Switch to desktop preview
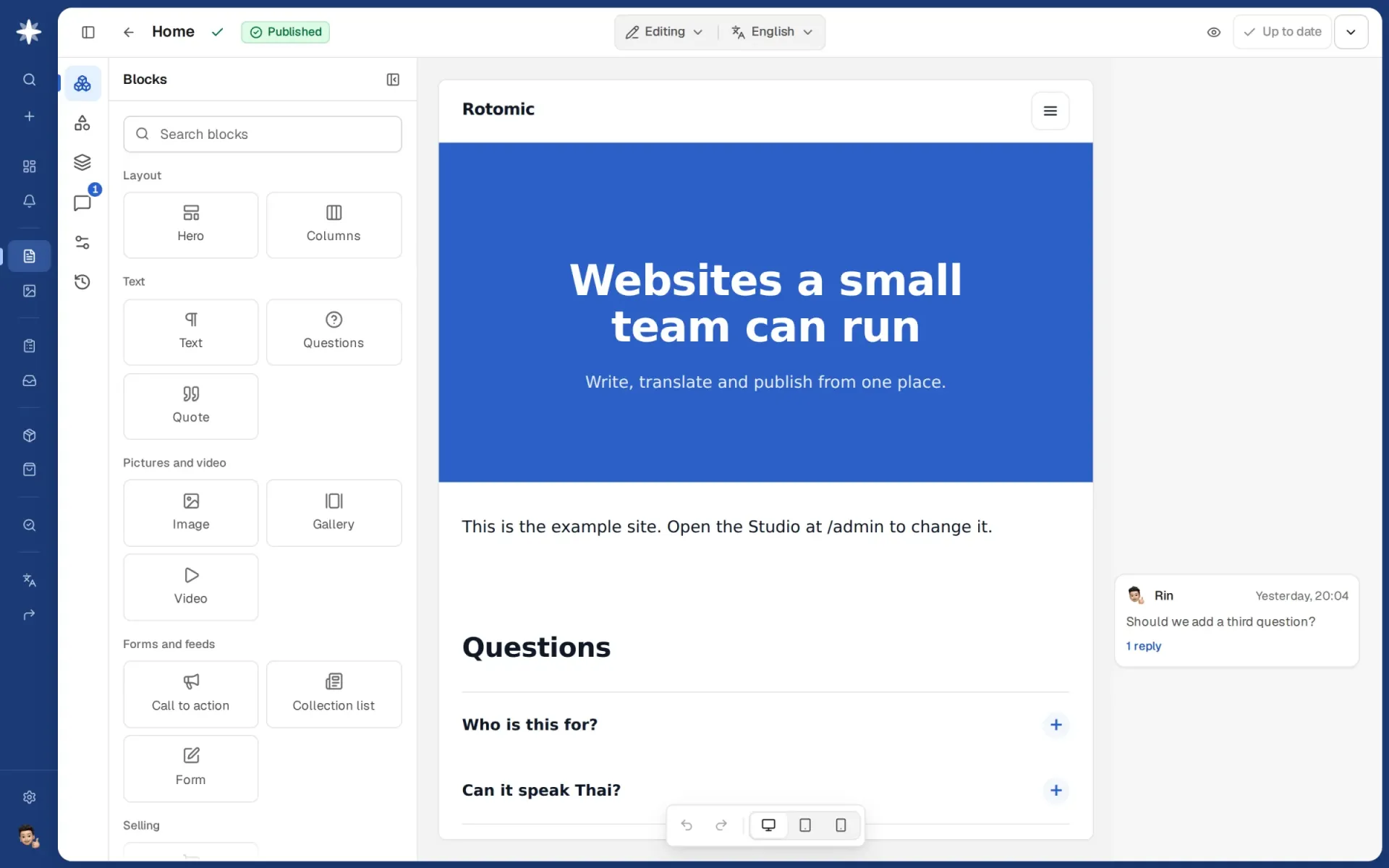Image resolution: width=1389 pixels, height=868 pixels. [x=768, y=825]
